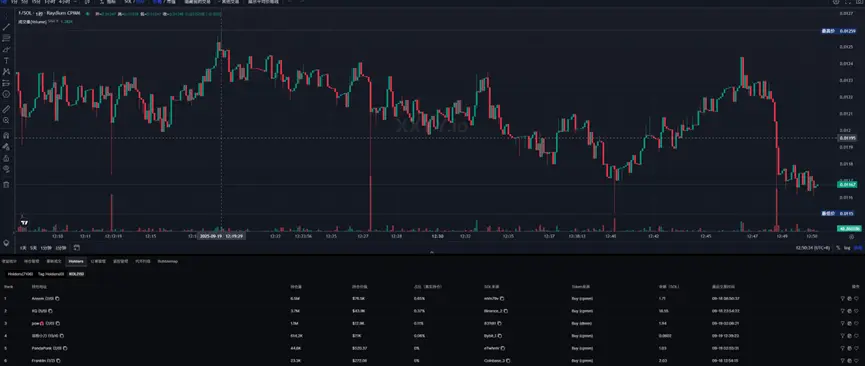
Task: Toggle percent scale button
Action: (x=839, y=248)
